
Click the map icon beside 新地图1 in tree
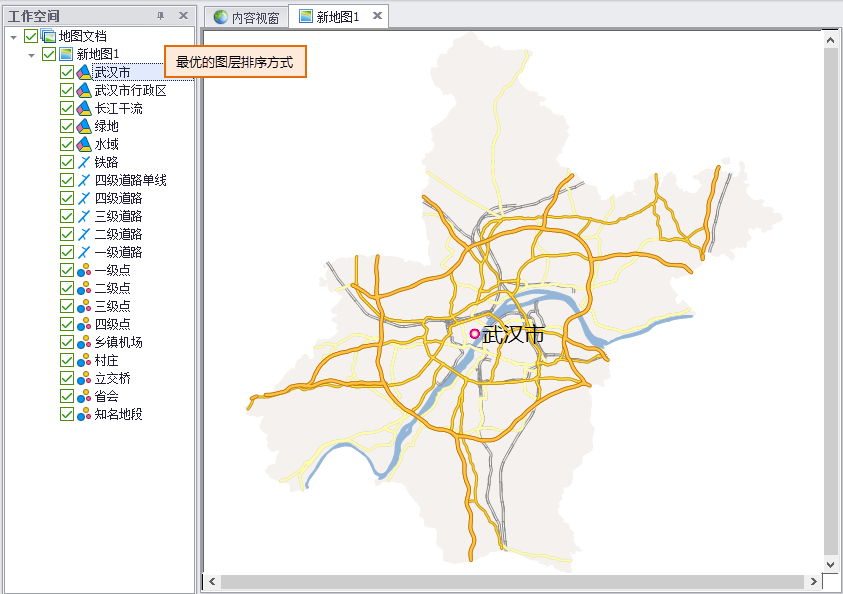[66, 54]
